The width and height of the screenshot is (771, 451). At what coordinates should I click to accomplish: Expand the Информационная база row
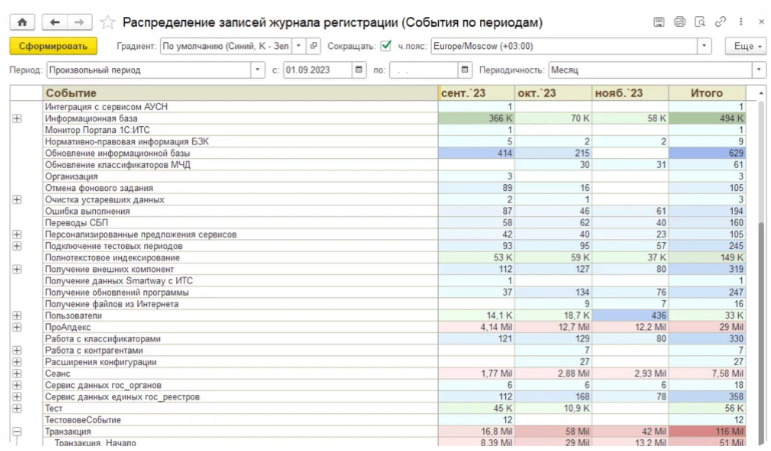pyautogui.click(x=17, y=119)
